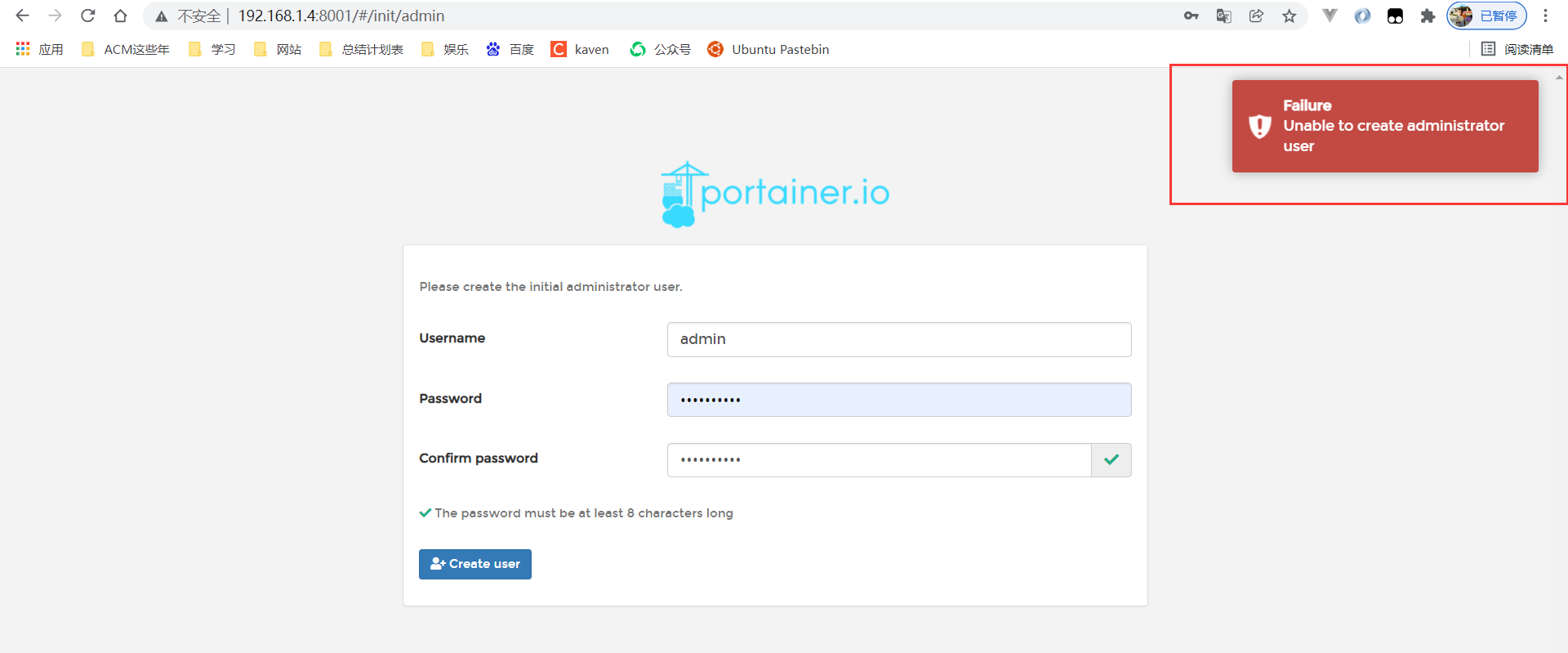Open the Chrome three-dot menu

(x=1545, y=16)
